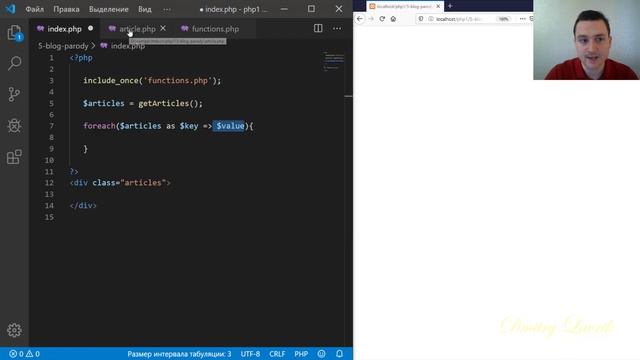Change PHP language mode
The image size is (640, 360).
[301, 354]
